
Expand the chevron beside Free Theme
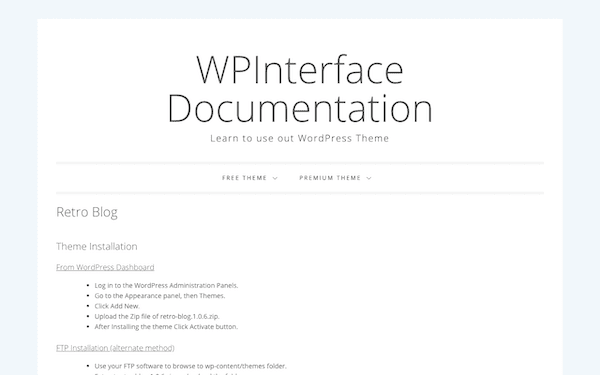275,178
